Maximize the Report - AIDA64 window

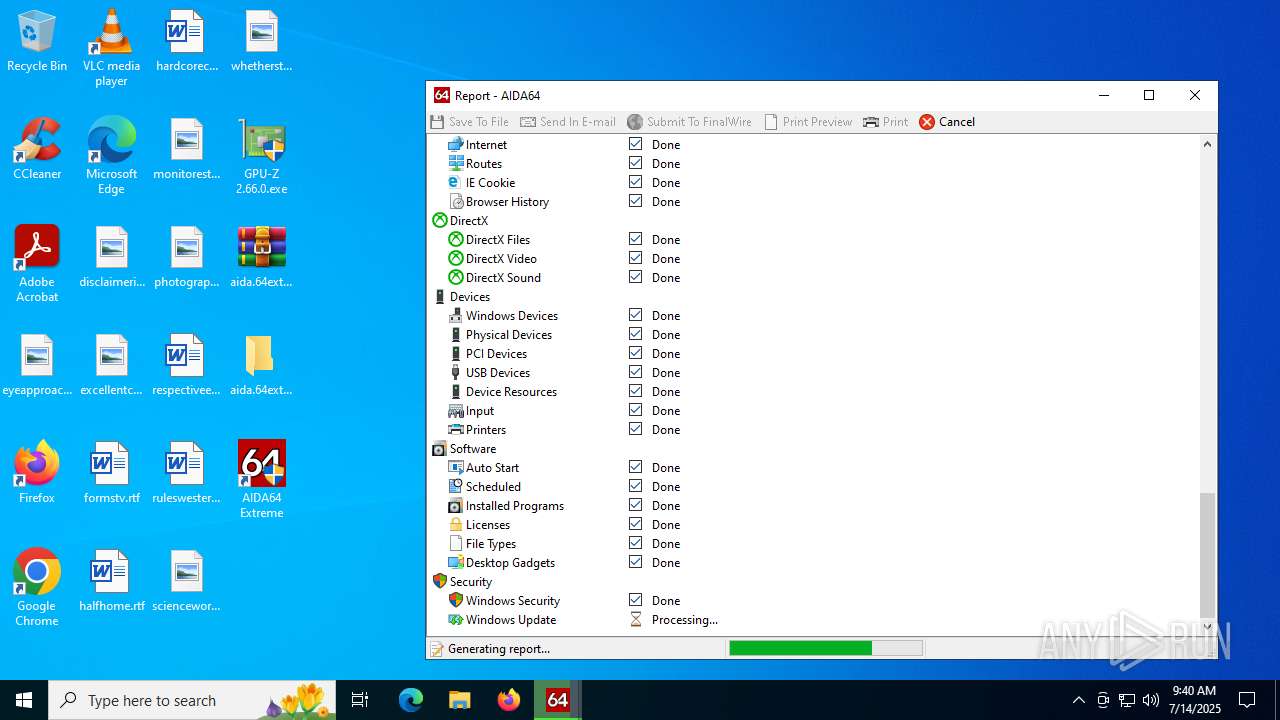coord(1149,95)
